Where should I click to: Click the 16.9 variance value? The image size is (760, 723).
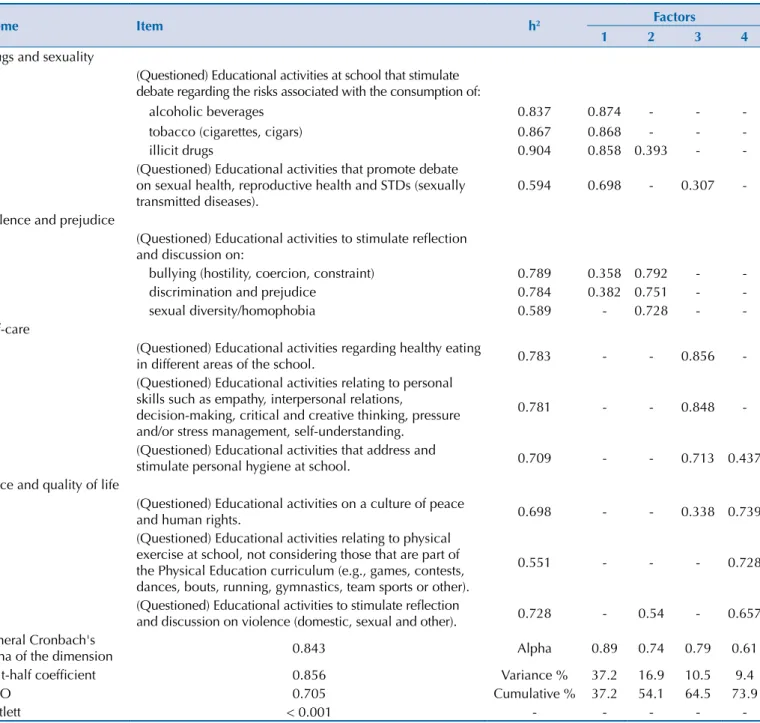[x=650, y=676]
